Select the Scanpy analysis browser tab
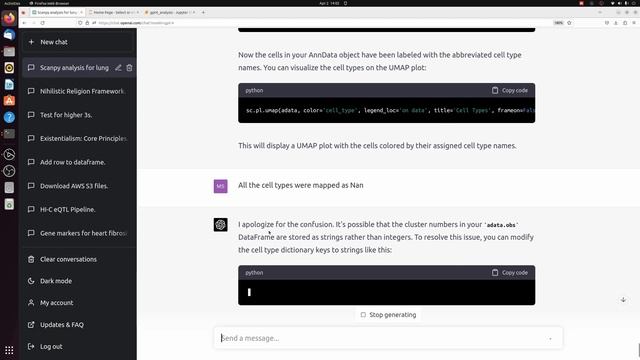 57,13
